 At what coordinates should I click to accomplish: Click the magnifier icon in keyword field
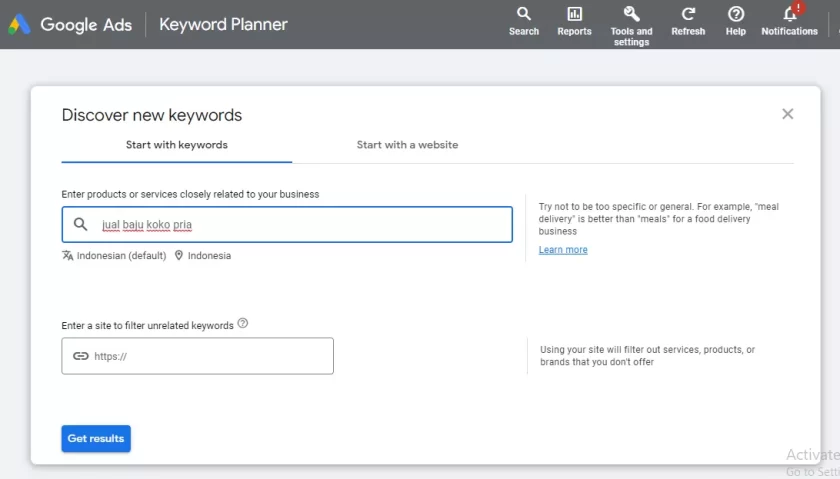tap(80, 224)
